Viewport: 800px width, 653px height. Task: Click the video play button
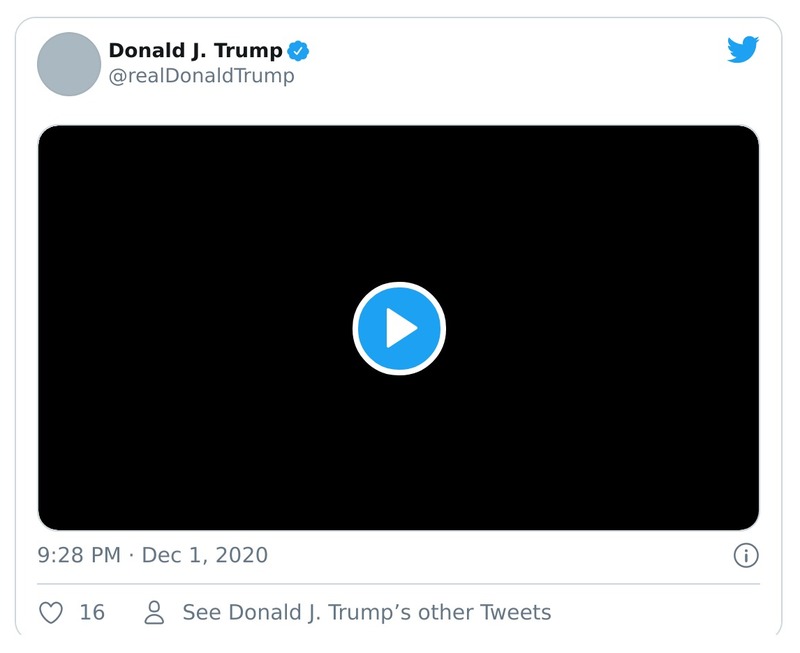[399, 327]
